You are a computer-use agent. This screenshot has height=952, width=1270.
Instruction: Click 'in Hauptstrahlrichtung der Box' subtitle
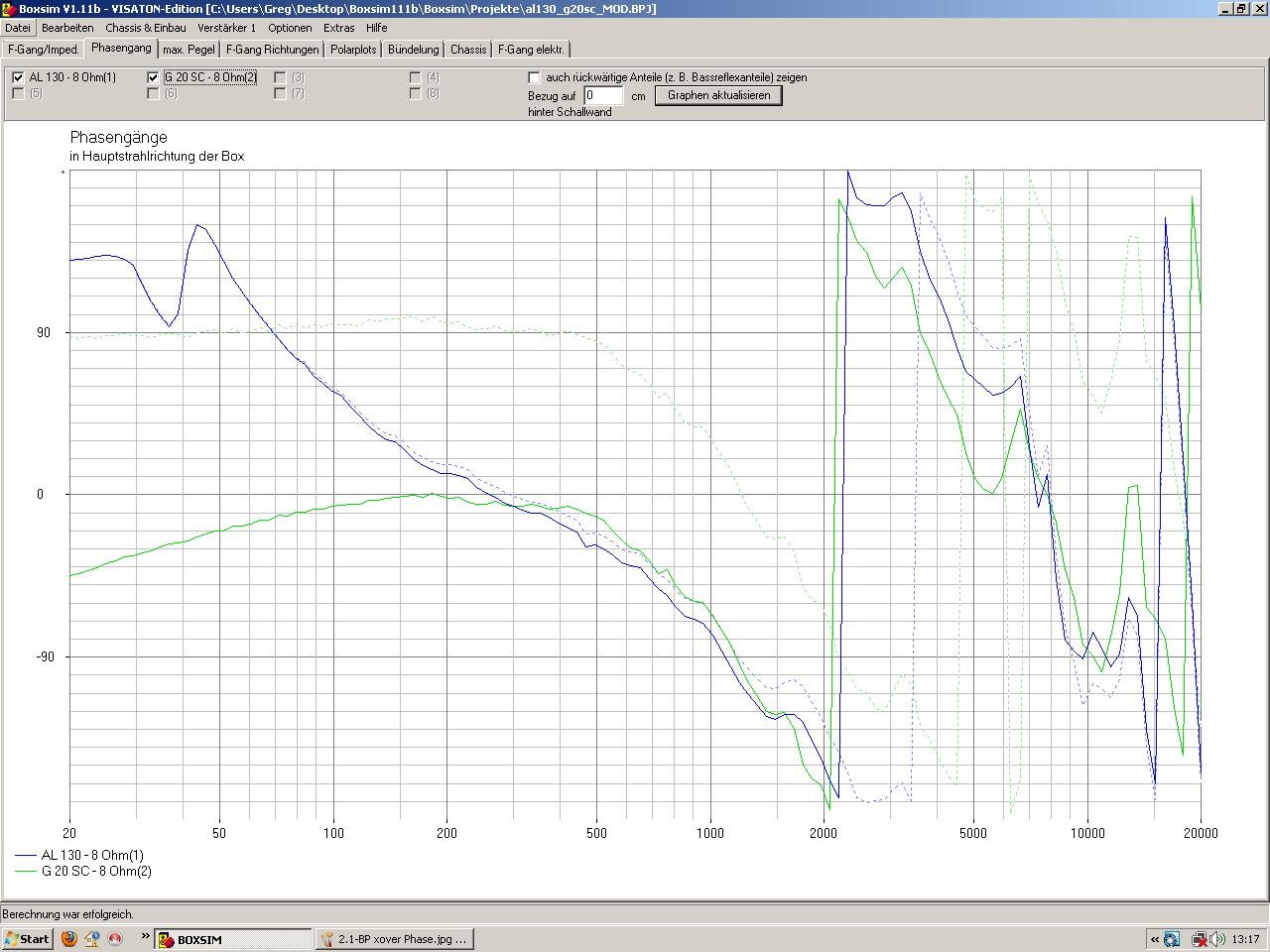[157, 157]
